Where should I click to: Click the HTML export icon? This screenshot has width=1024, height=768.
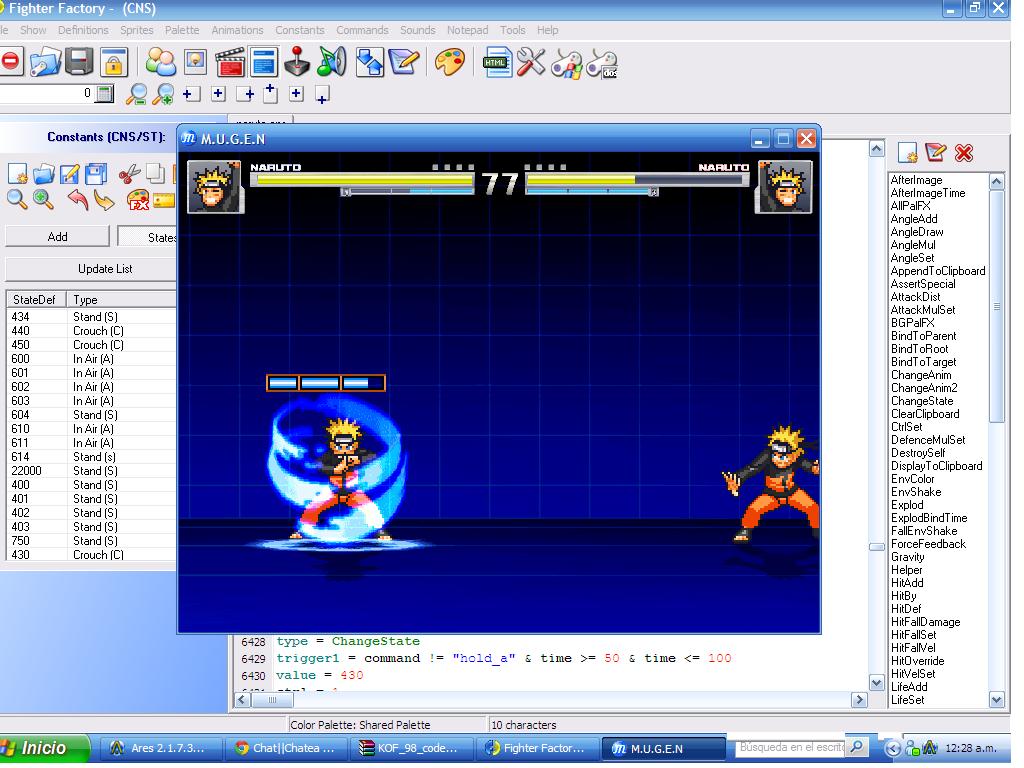click(x=497, y=63)
